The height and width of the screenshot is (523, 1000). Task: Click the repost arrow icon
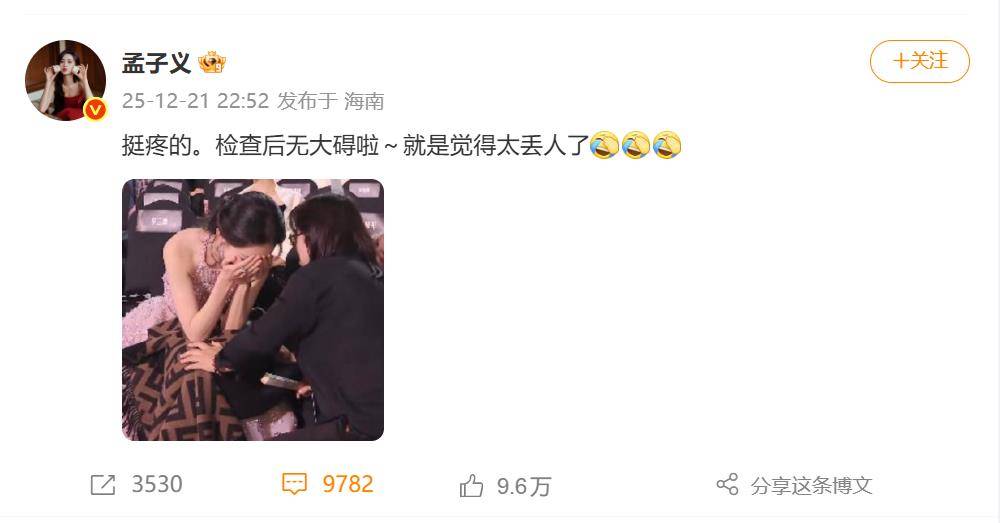tap(103, 485)
